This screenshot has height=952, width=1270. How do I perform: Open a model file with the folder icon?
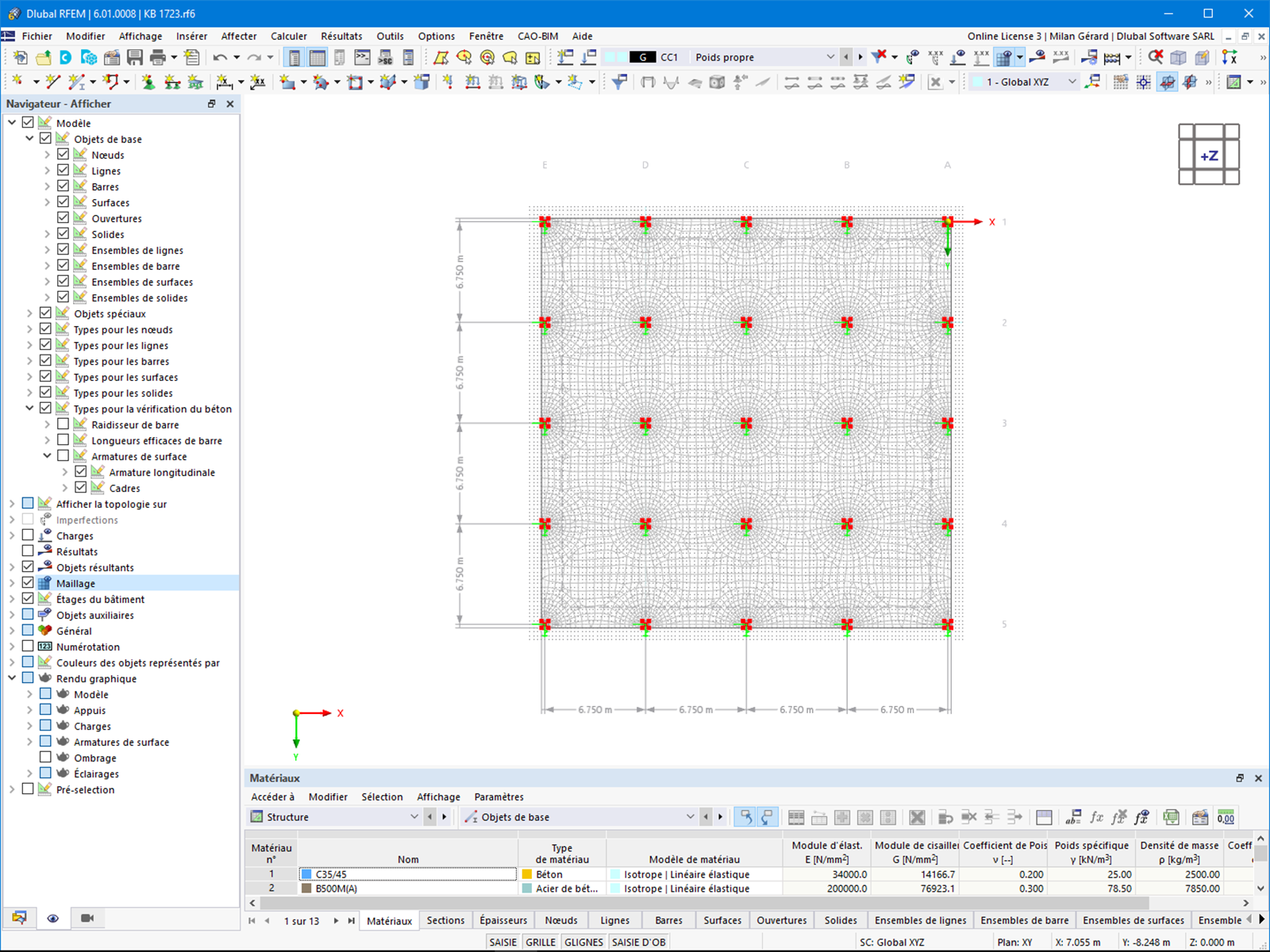pos(43,57)
